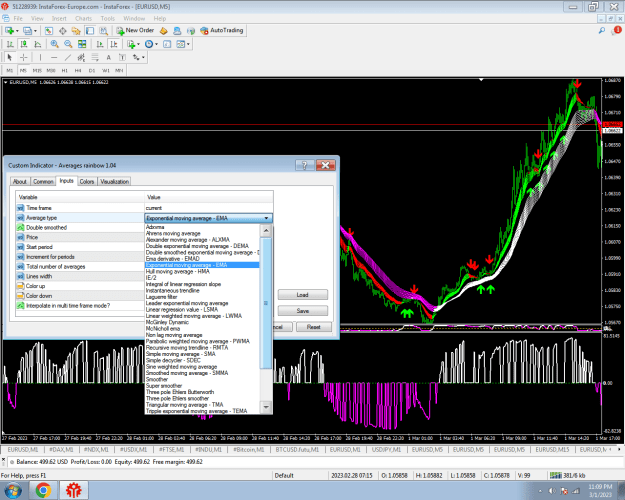Toggle the Market Watch panel icon
625x500 pixels.
49,31
